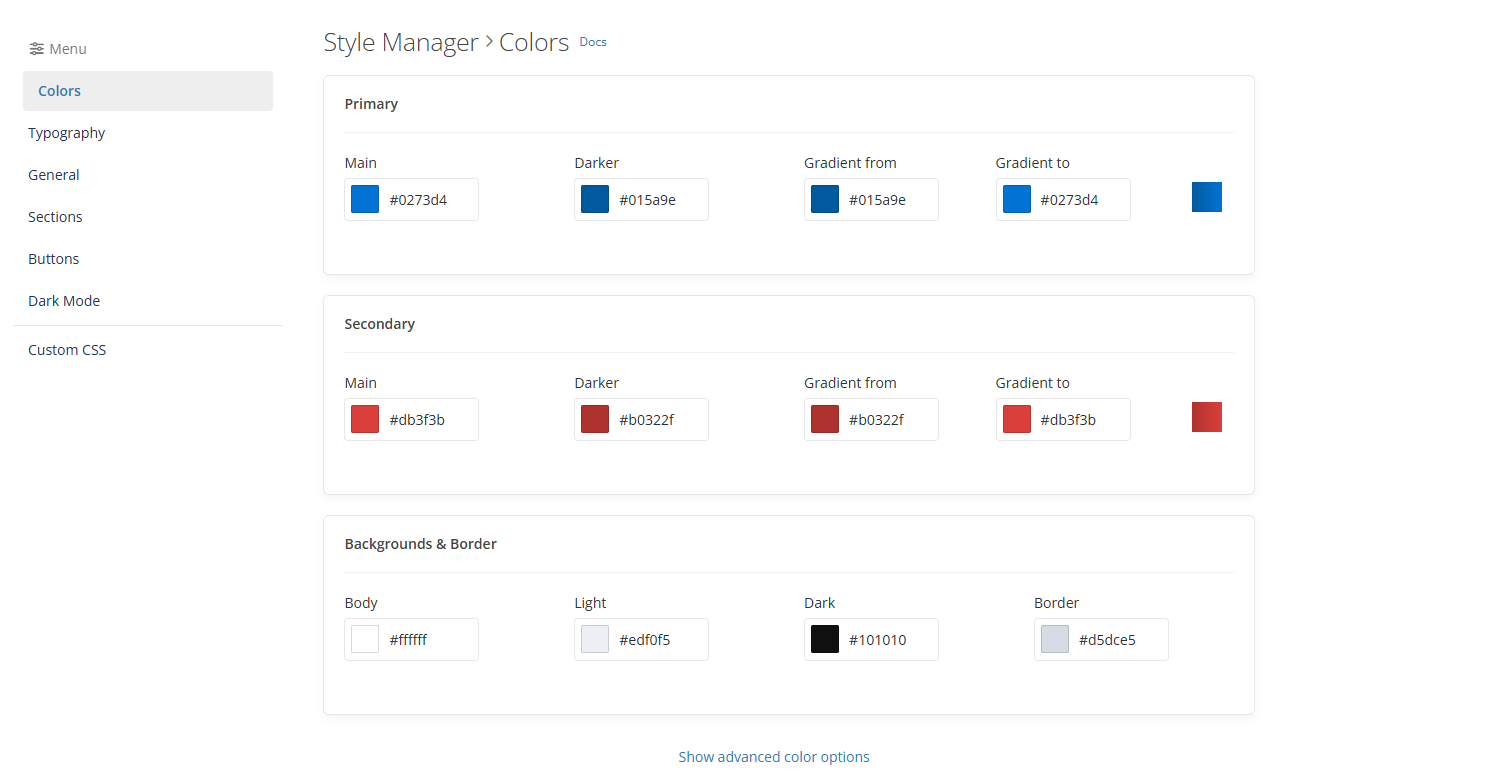Click the Secondary section heading
1506x773 pixels.
click(x=380, y=324)
